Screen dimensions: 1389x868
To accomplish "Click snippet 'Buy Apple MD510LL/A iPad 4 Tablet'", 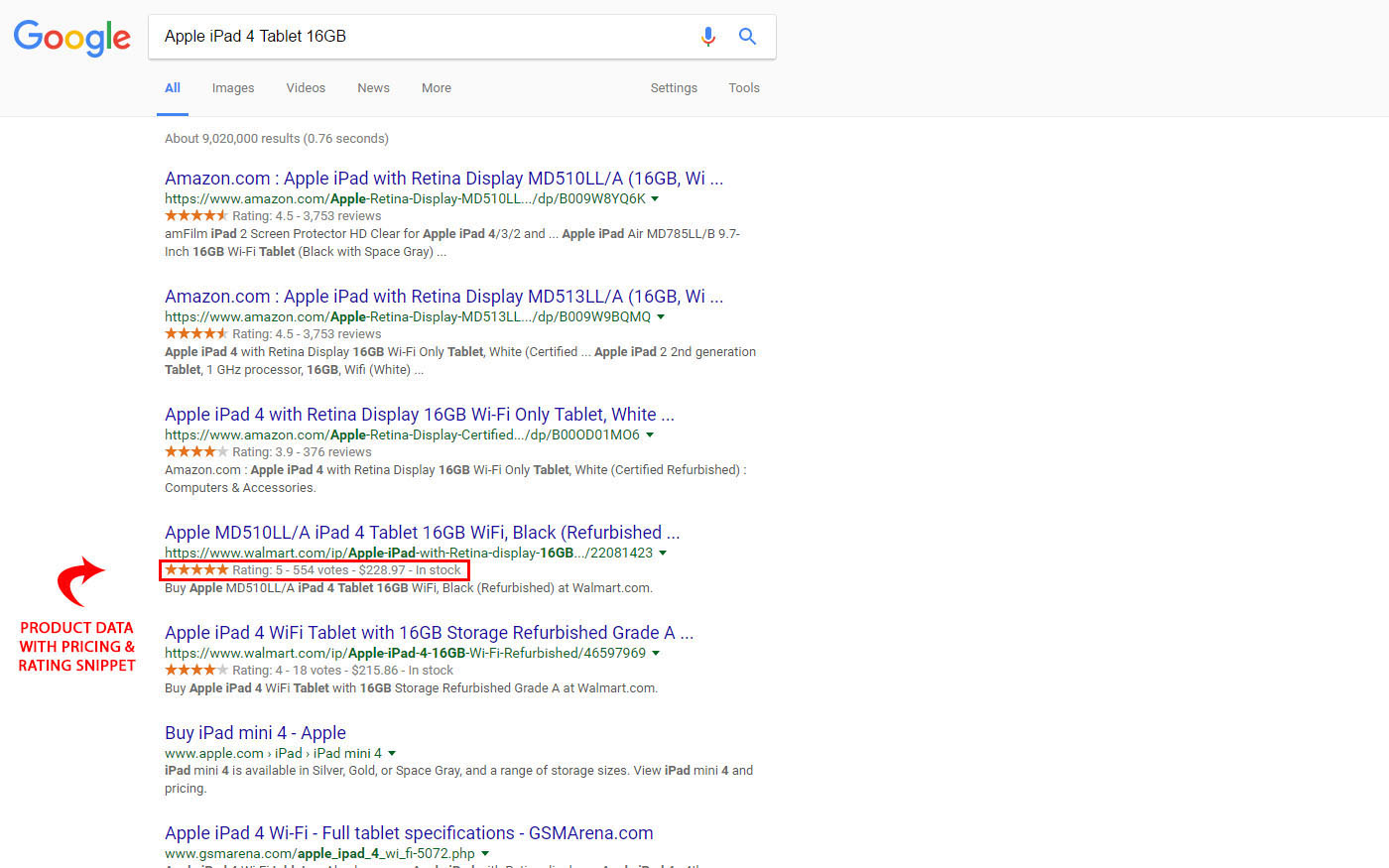I will [x=409, y=588].
